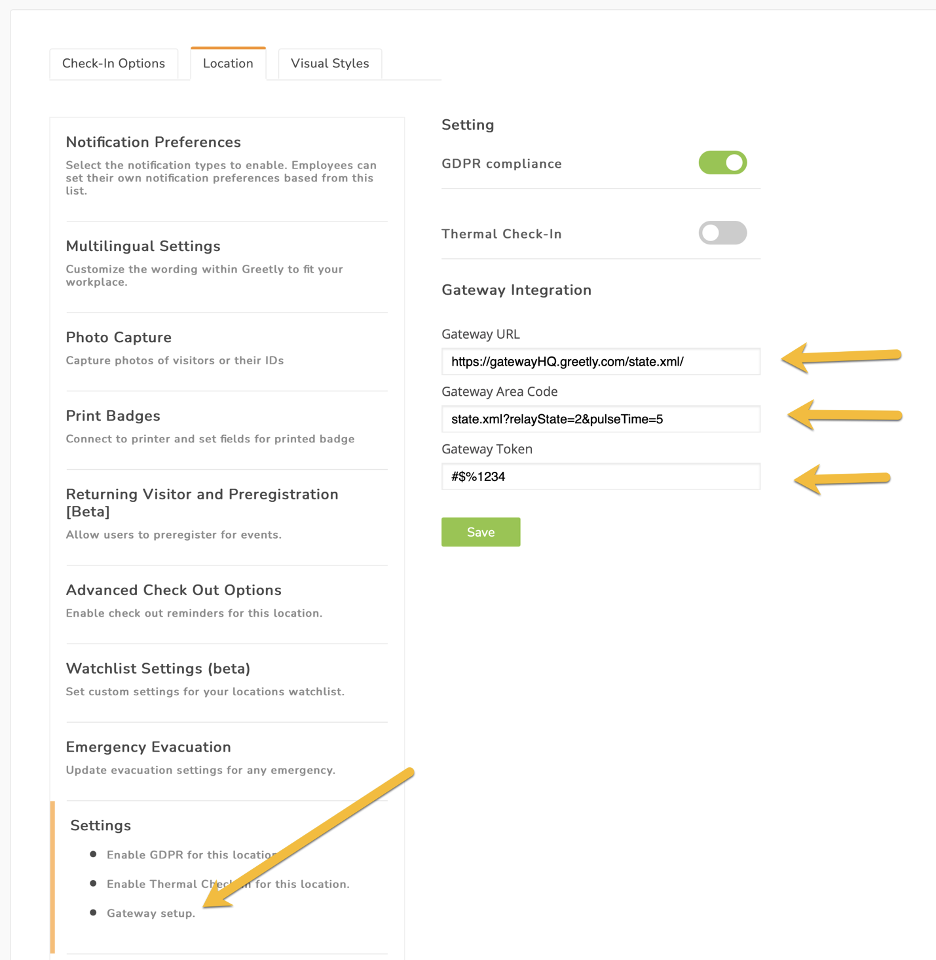Open the Print Badges section
This screenshot has width=936, height=960.
coord(227,427)
